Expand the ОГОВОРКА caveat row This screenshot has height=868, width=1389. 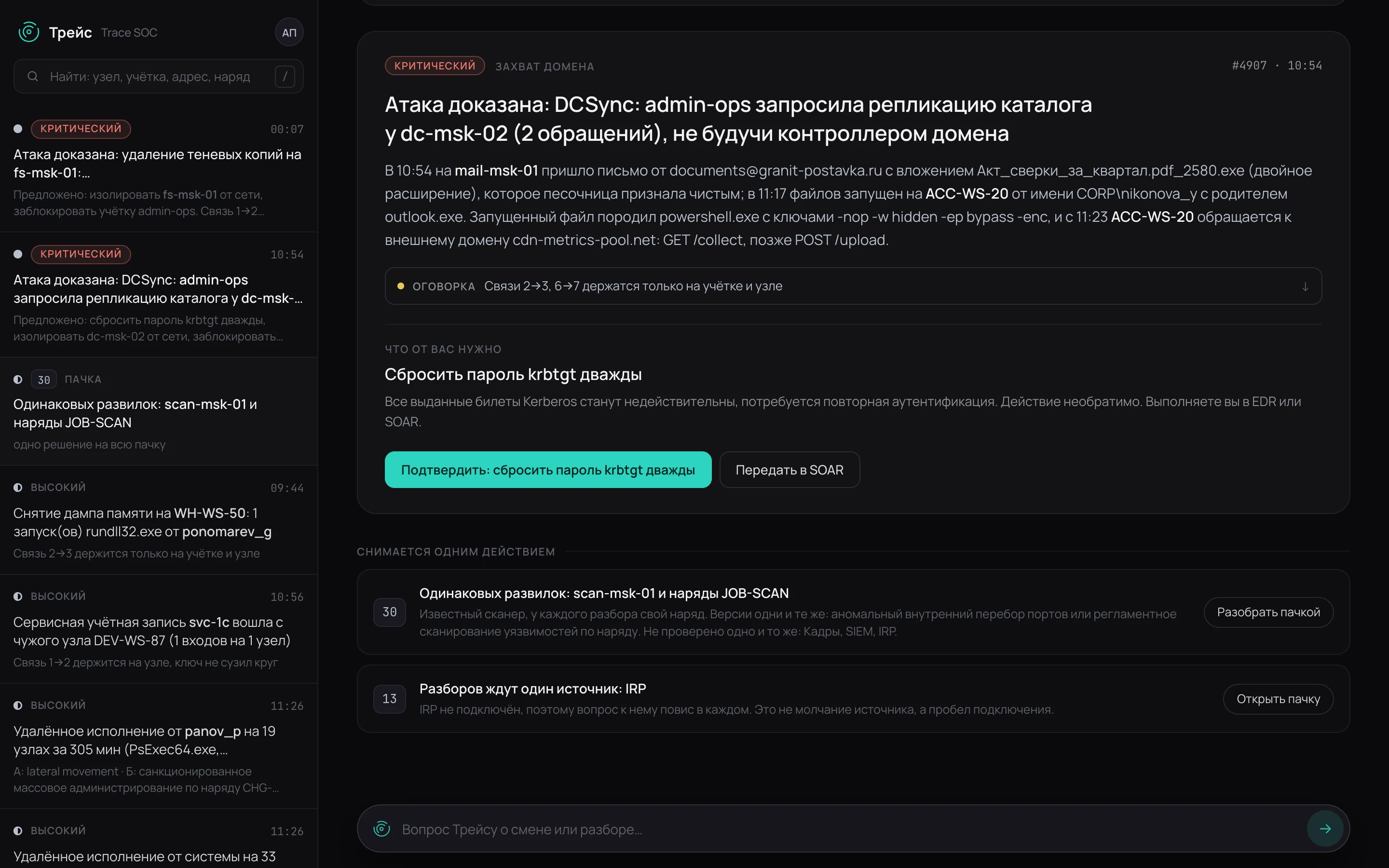point(853,286)
